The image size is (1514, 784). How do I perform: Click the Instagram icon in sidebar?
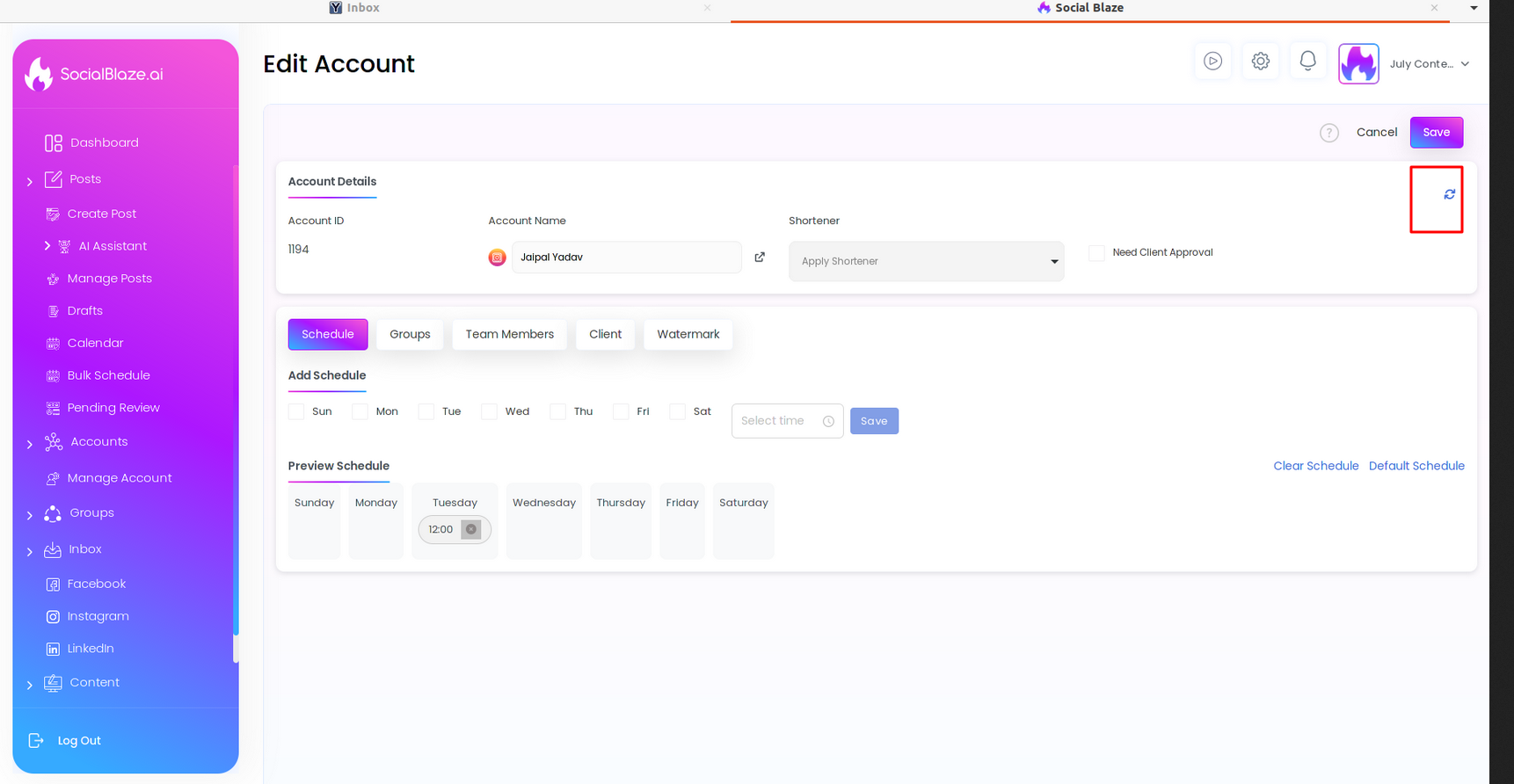[53, 616]
